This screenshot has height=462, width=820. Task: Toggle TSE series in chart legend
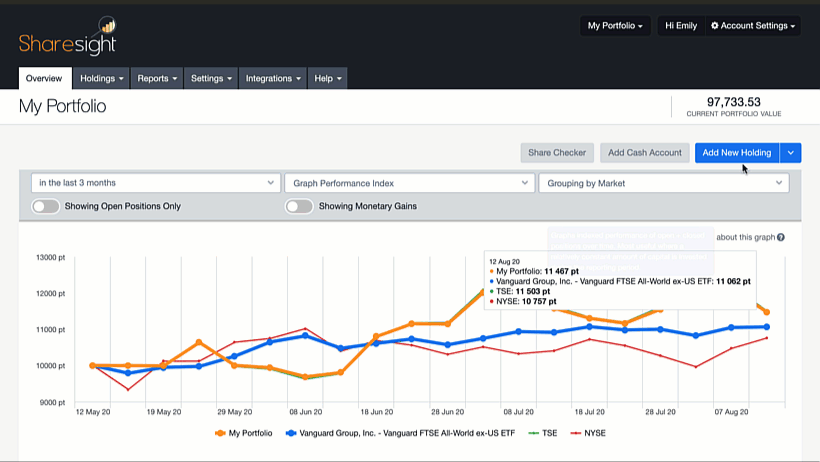[x=543, y=433]
